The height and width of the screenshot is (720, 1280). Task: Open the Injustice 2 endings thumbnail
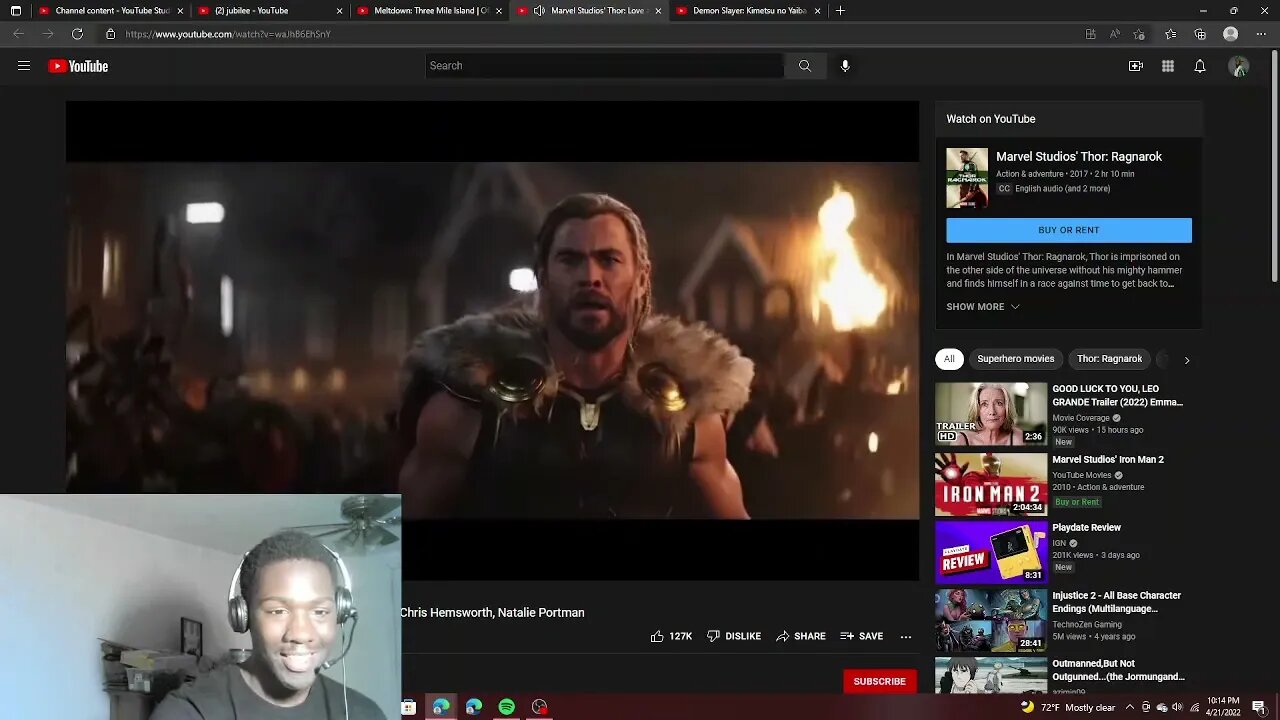(991, 620)
